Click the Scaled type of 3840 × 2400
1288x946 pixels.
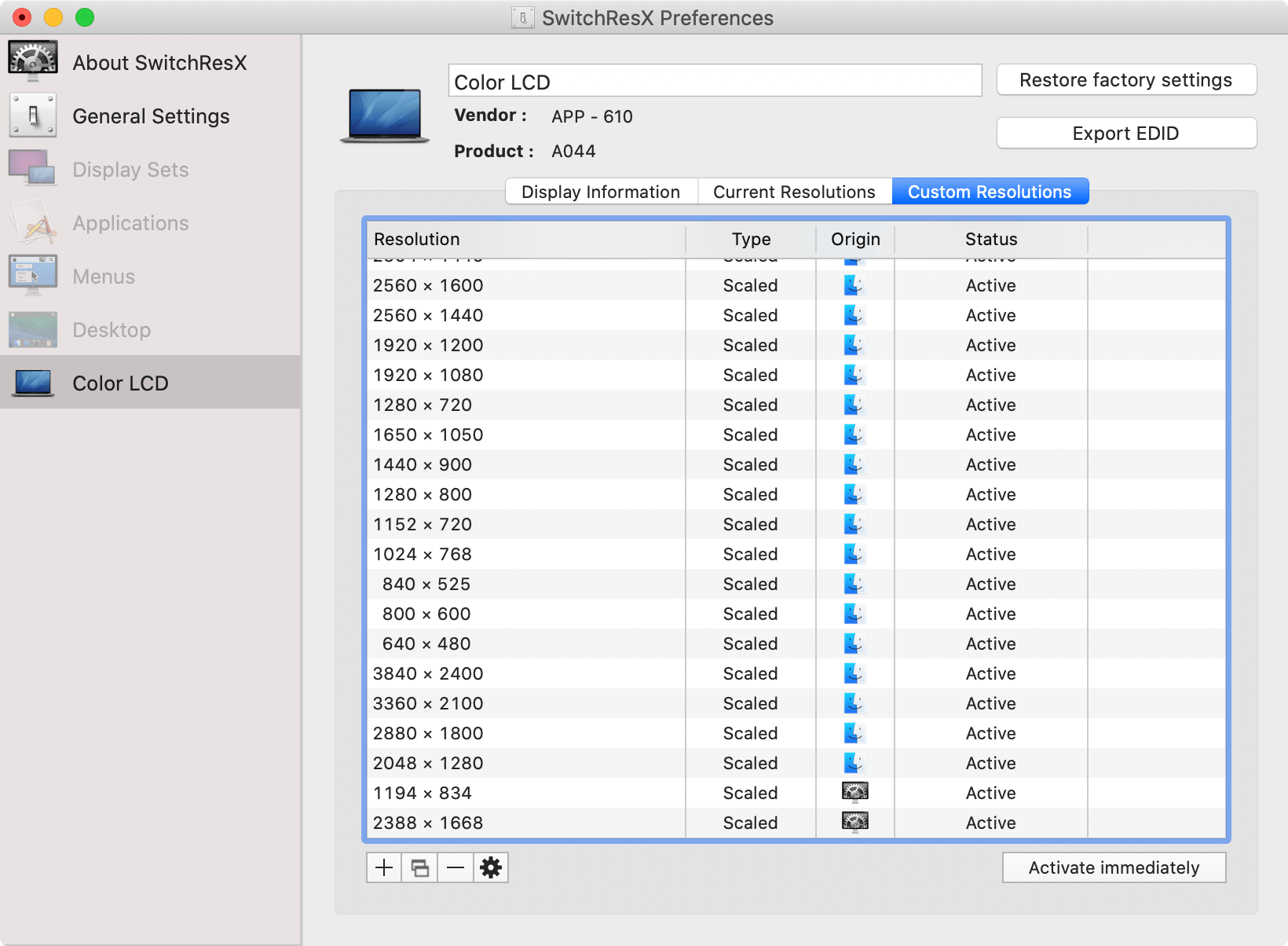tap(751, 673)
